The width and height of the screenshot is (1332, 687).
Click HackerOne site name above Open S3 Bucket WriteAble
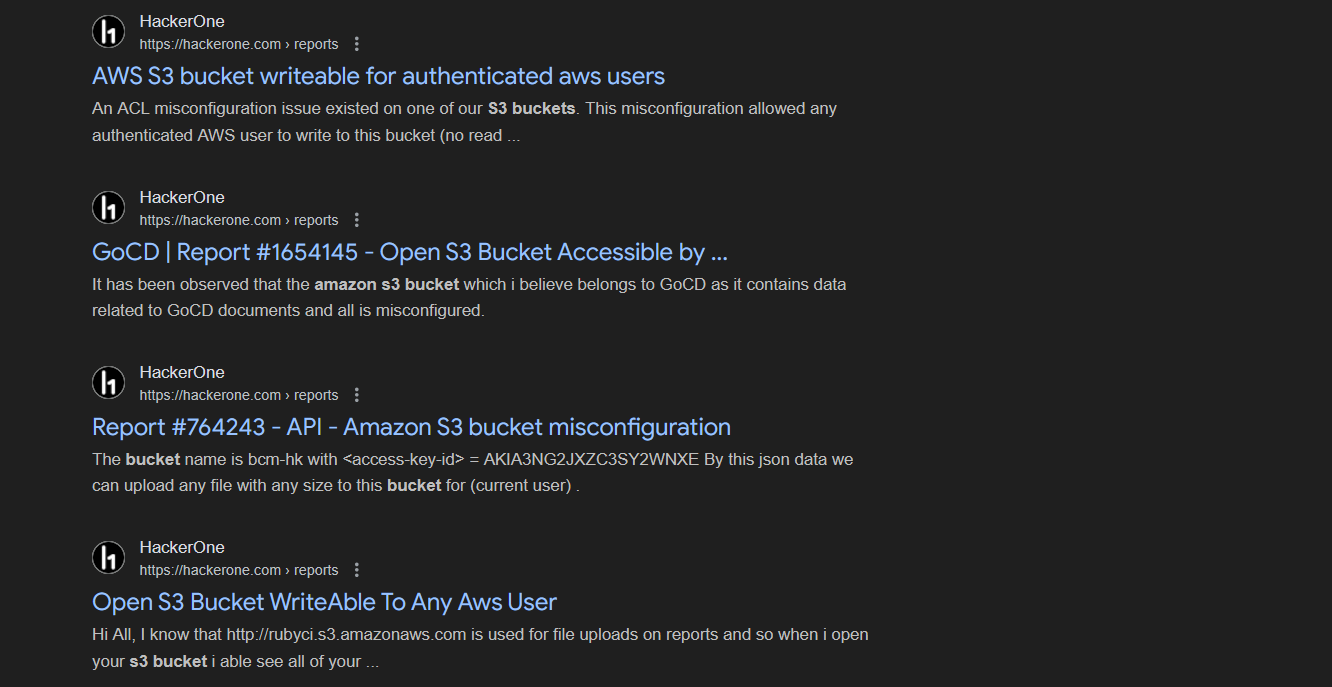pos(182,547)
